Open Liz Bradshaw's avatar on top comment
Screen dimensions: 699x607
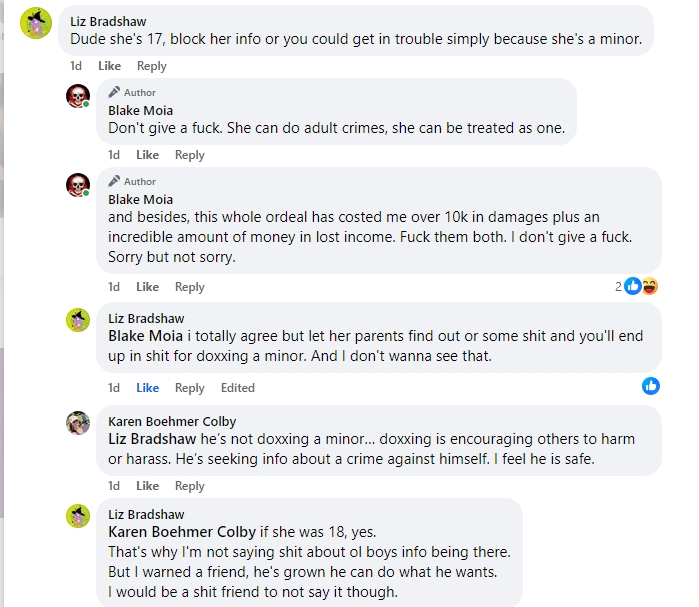click(x=36, y=23)
